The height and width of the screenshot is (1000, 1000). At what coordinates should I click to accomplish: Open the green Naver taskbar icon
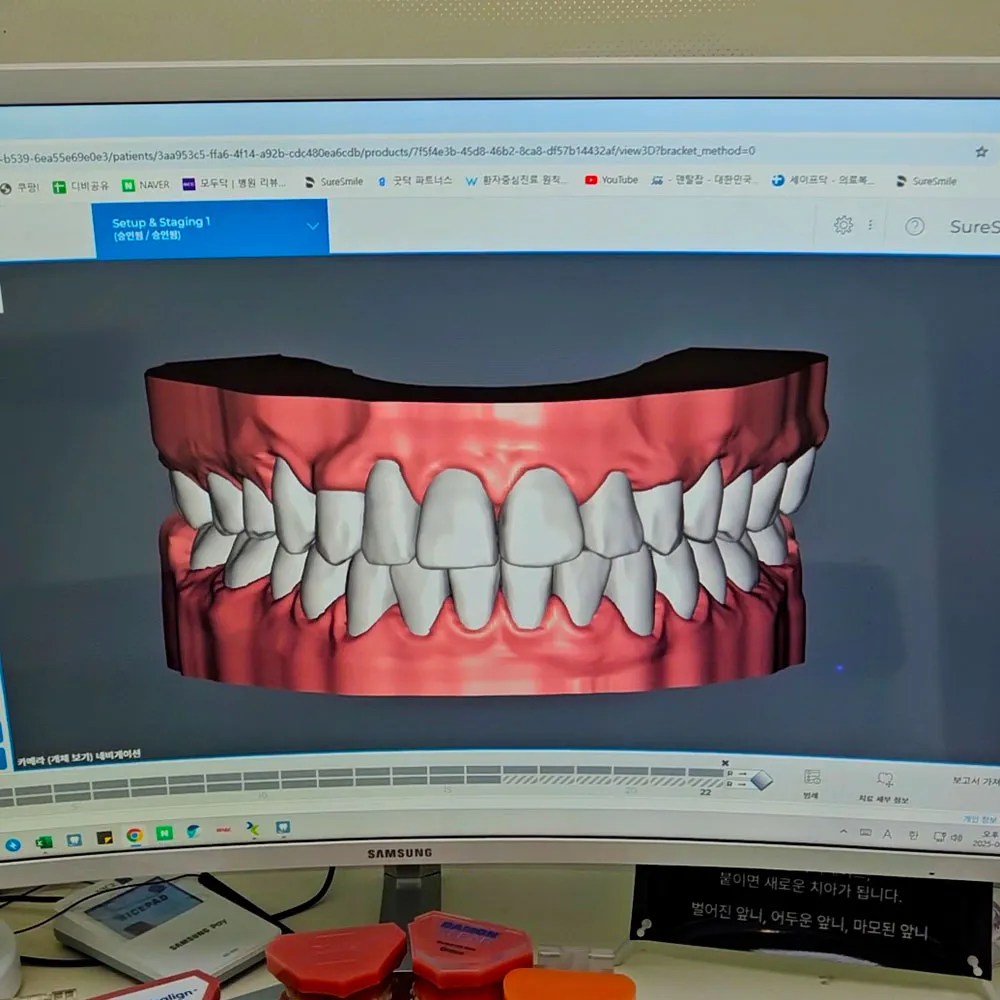click(164, 833)
